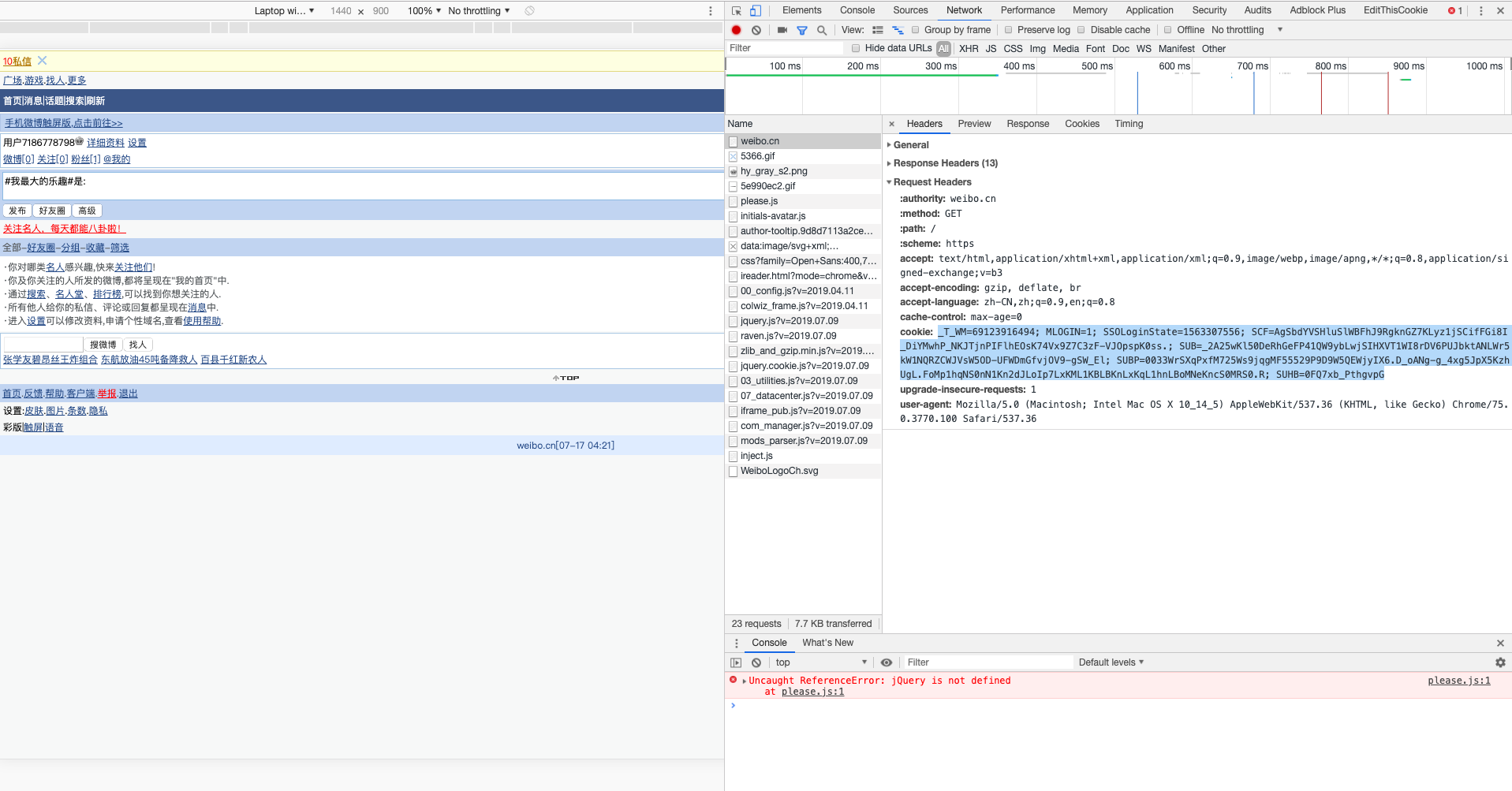Viewport: 1512px width, 791px height.
Task: Close the request details pane
Action: 891,124
